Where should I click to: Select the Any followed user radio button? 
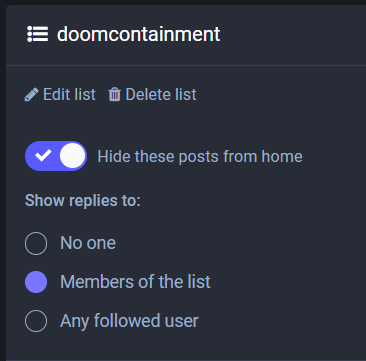[36, 321]
